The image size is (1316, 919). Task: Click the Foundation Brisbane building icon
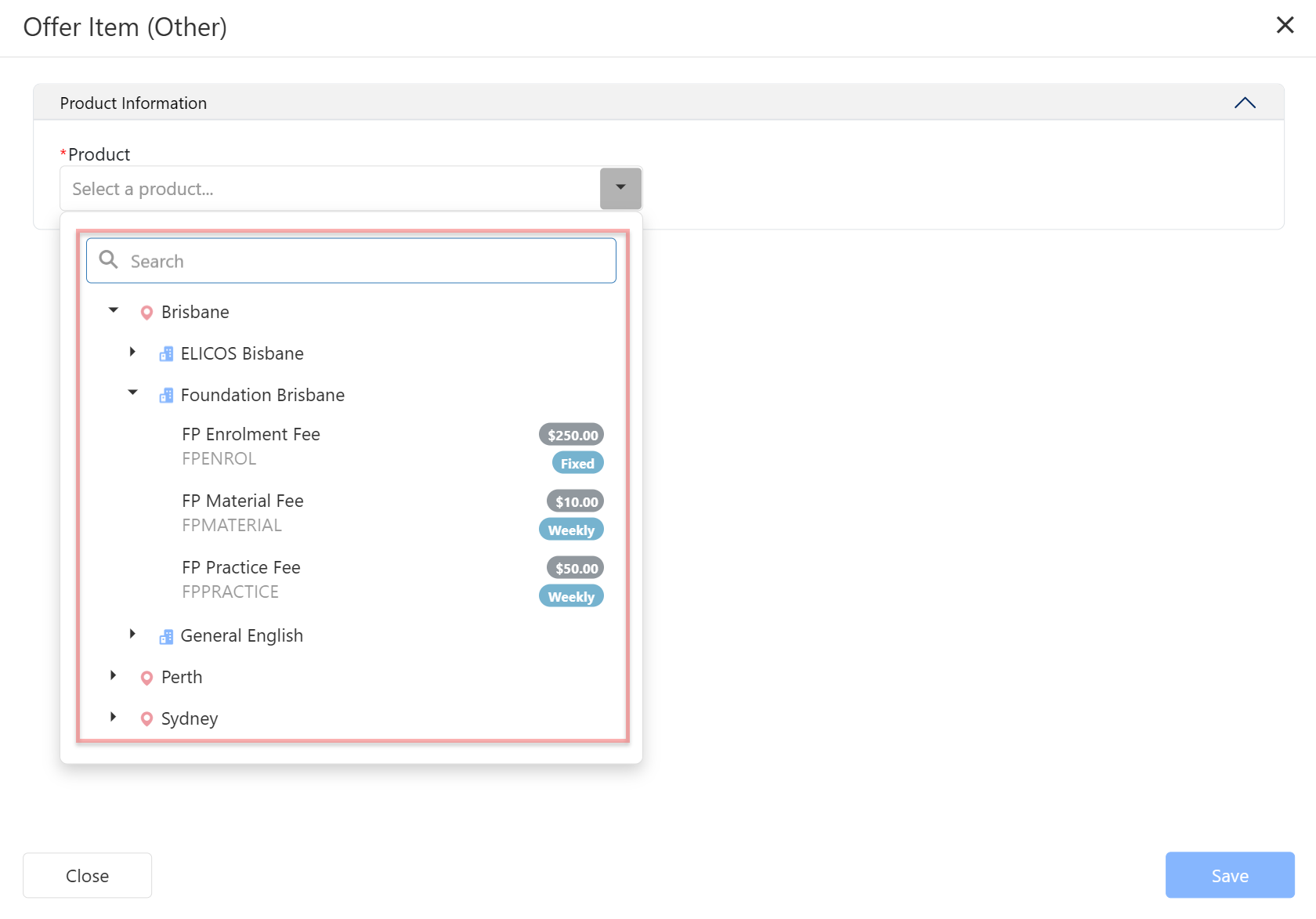(x=166, y=396)
